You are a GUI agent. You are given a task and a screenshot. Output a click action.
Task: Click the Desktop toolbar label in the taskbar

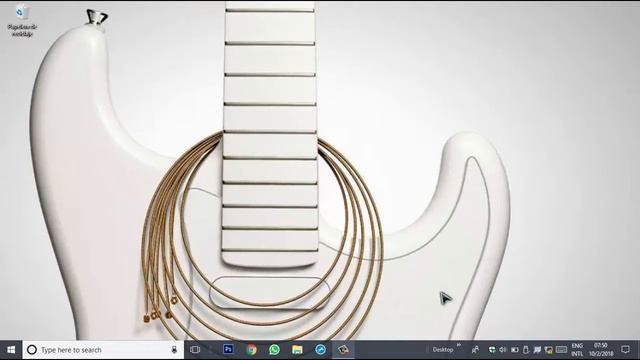pos(443,350)
